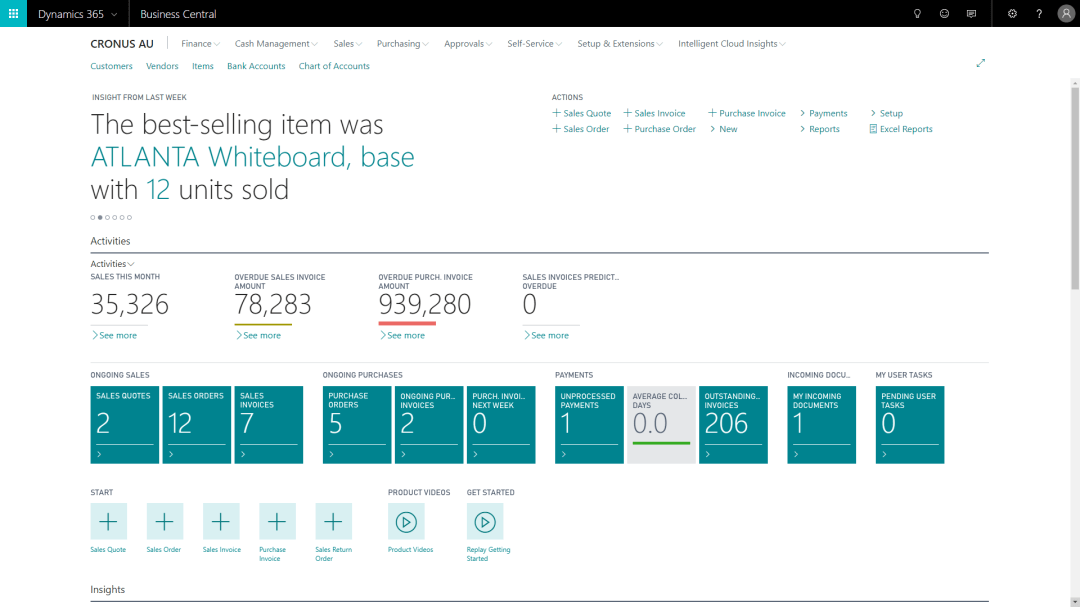1080x607 pixels.
Task: Open the Purchase Orders tile showing 5
Action: (357, 424)
